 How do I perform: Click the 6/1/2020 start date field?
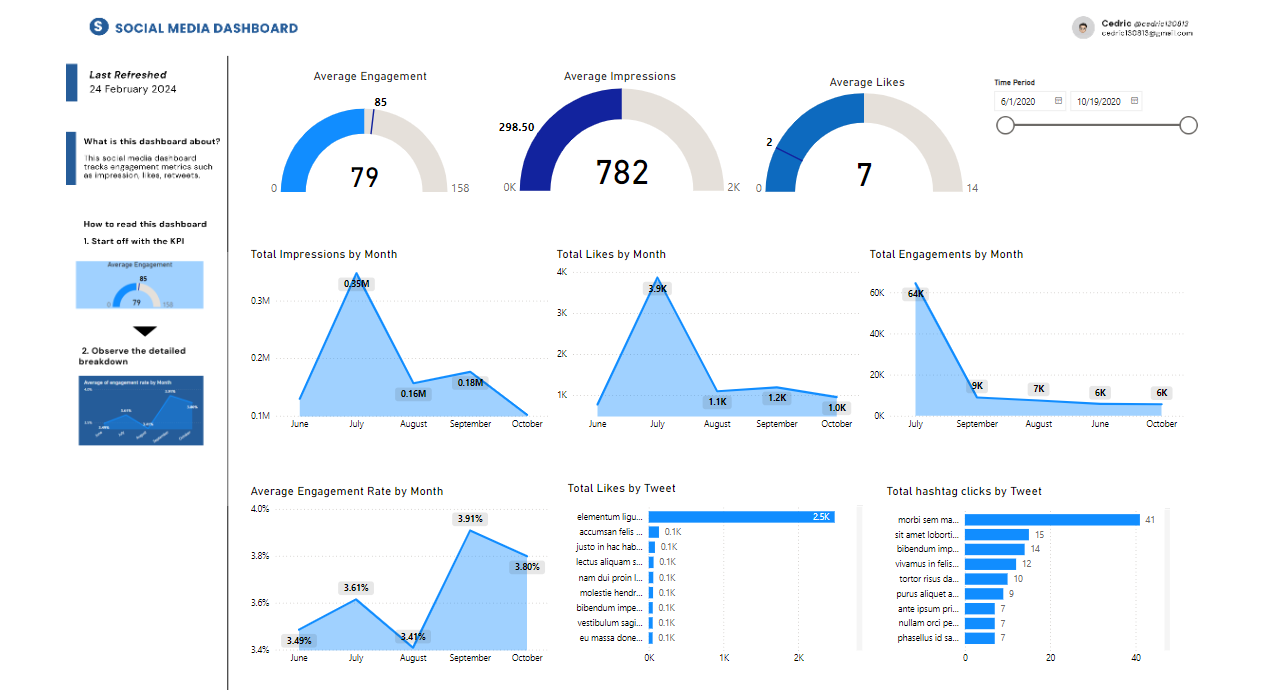1020,102
